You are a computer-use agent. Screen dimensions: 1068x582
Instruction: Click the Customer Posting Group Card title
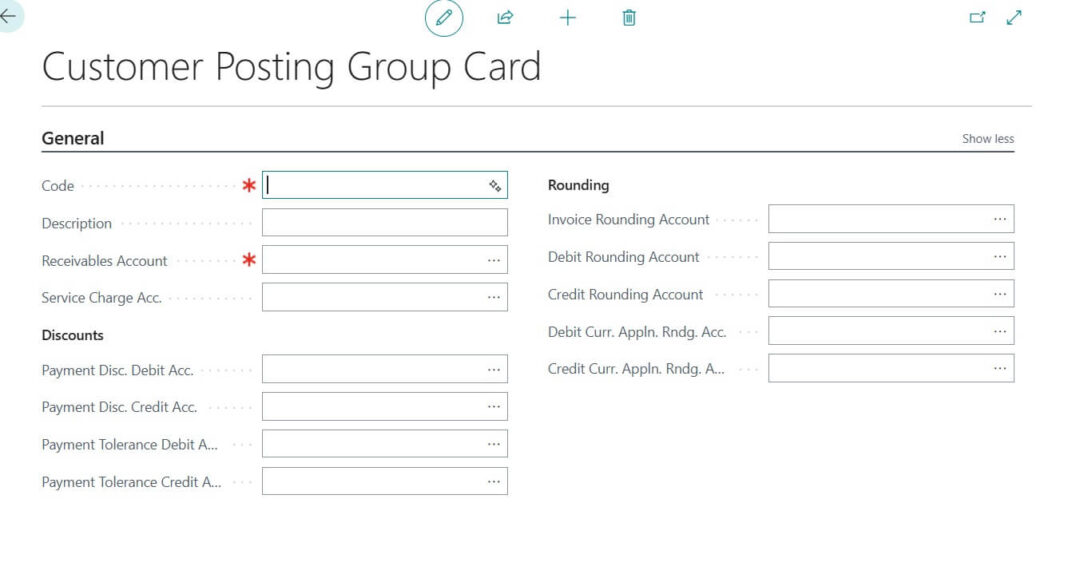(x=292, y=67)
